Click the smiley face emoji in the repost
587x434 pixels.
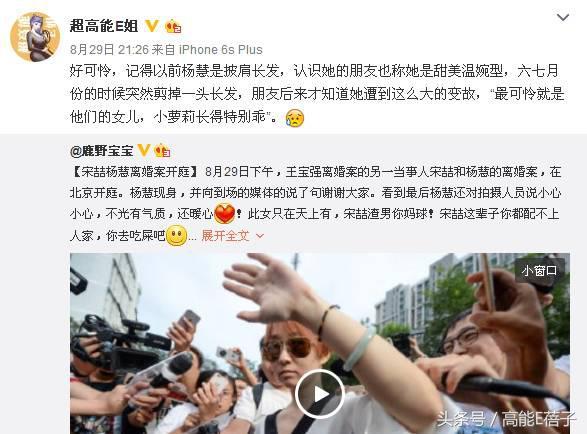(x=176, y=236)
